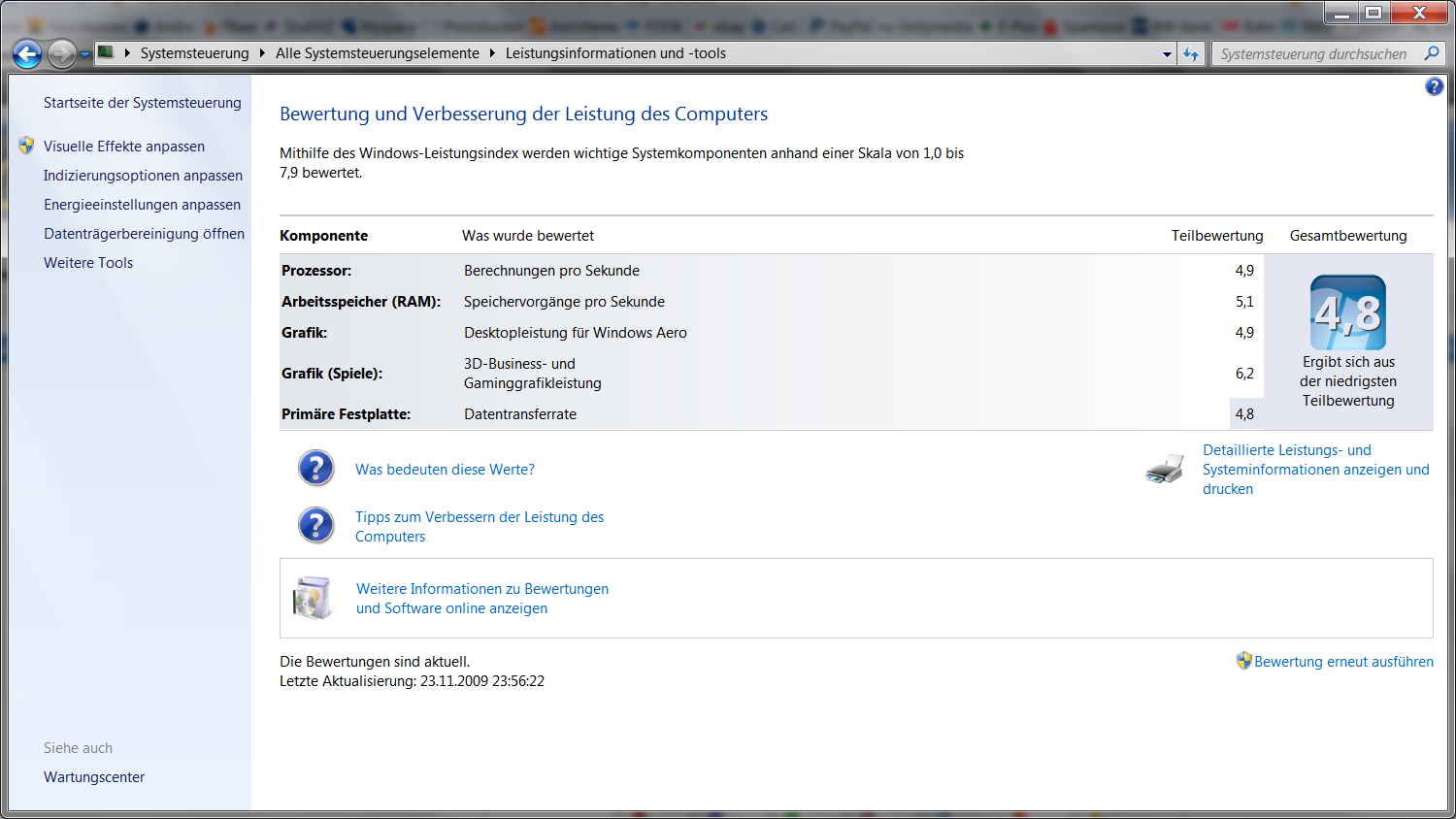Viewport: 1456px width, 819px height.
Task: Open Detaillierte Leistungs- und Systeminformationen link
Action: coord(1316,470)
